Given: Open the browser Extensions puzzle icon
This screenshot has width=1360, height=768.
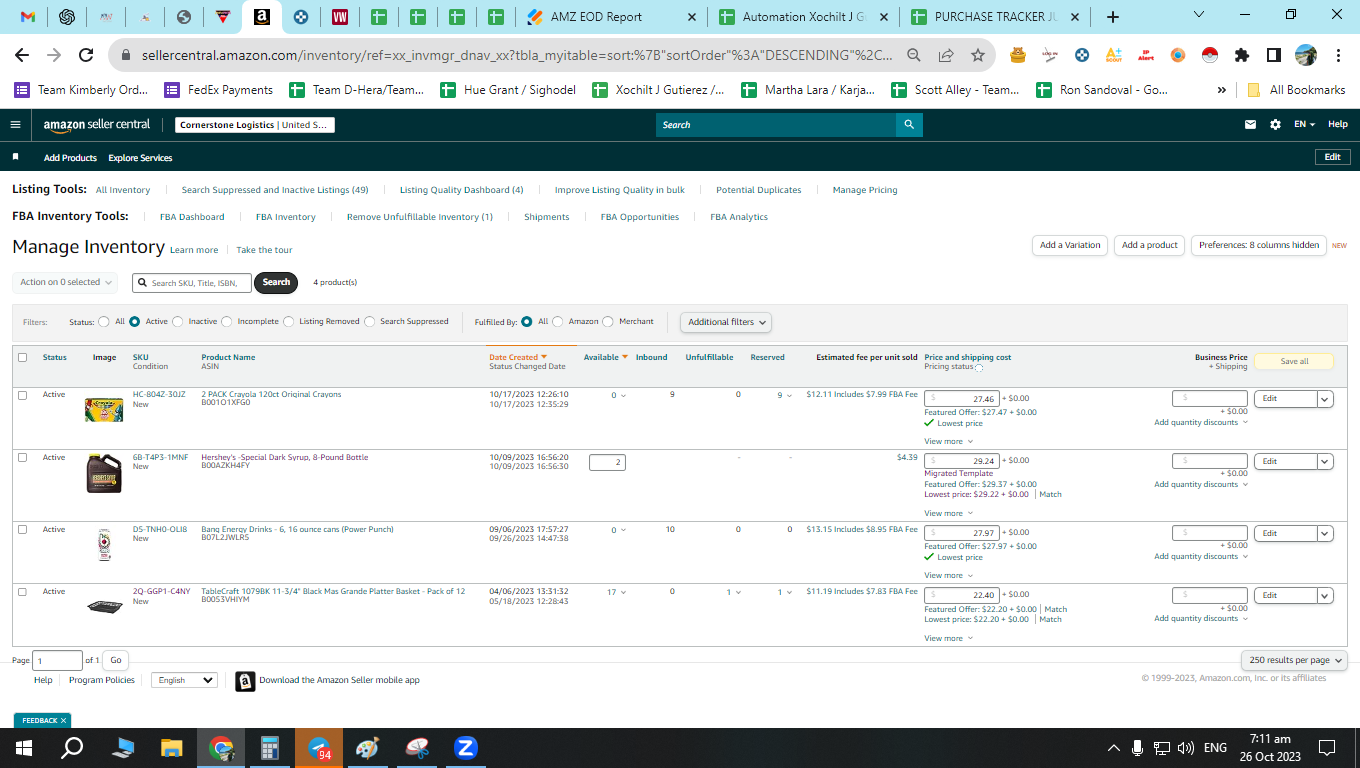Looking at the screenshot, I should [x=1242, y=56].
